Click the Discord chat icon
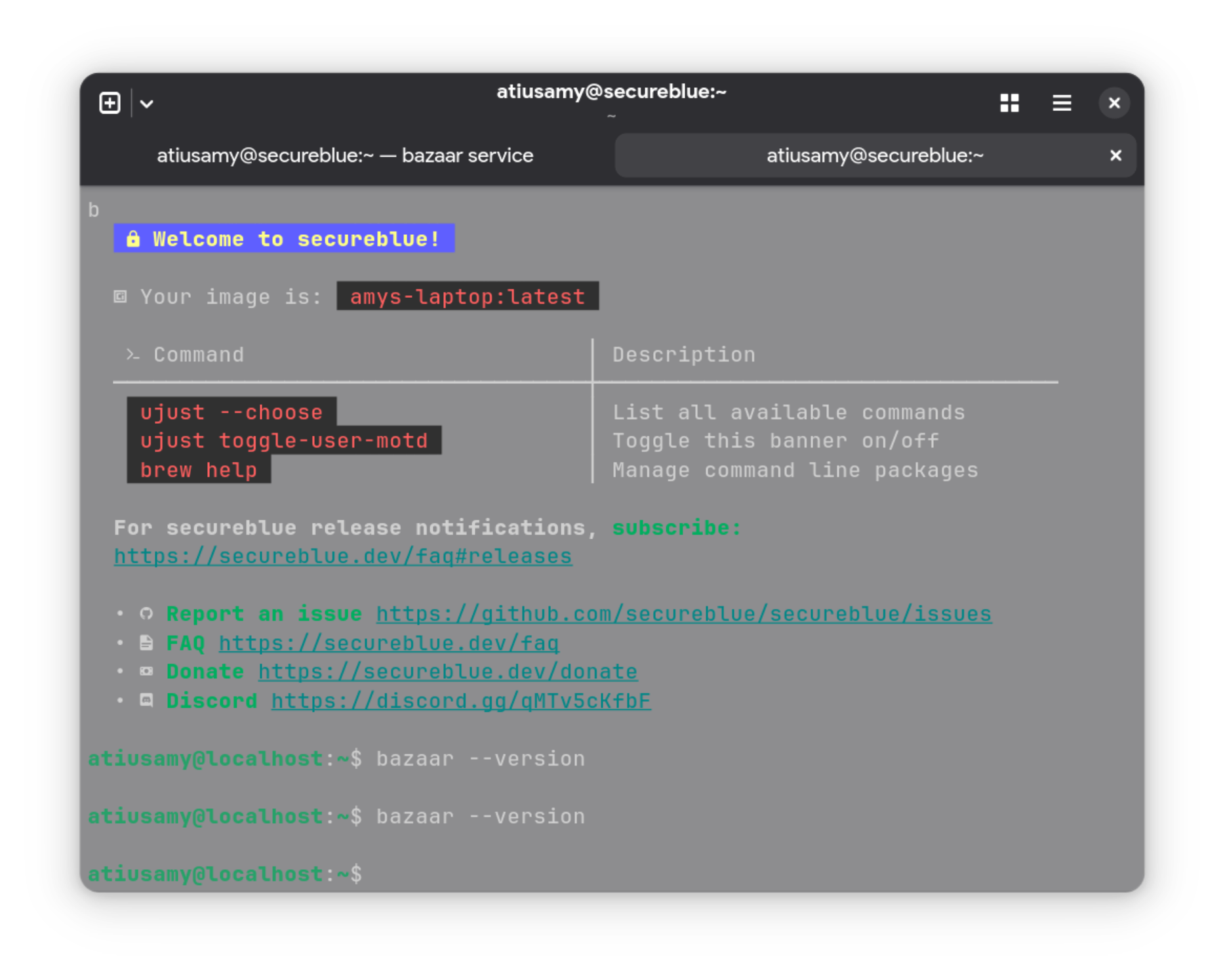The image size is (1225, 980). coord(146,701)
